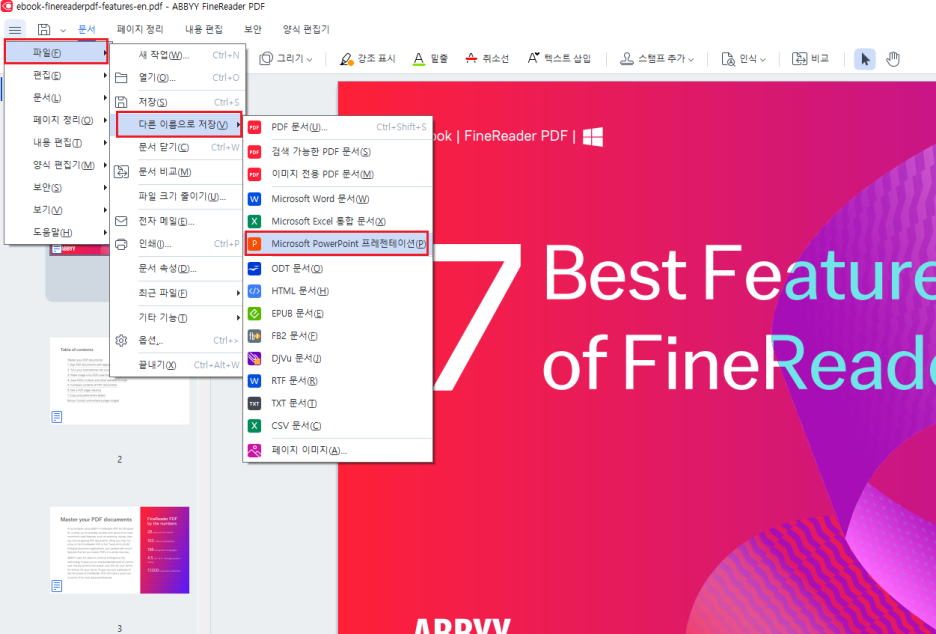Save as RTF 문서(R)
This screenshot has width=936, height=634.
(338, 381)
